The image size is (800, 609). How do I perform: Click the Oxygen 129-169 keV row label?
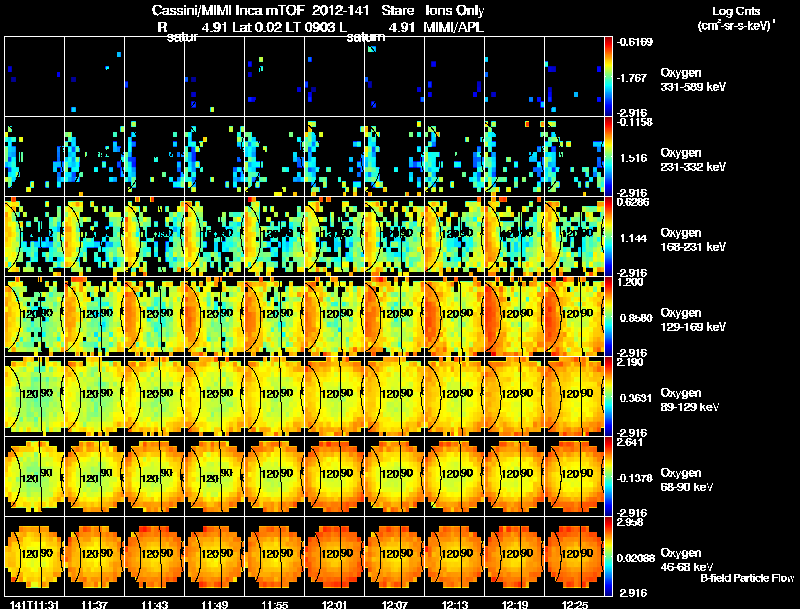(693, 319)
